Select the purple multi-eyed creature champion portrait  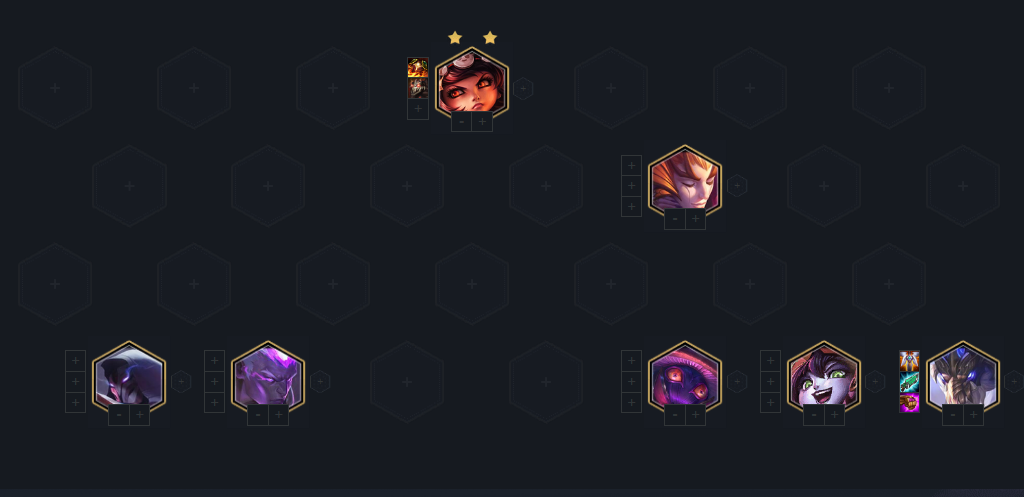(684, 377)
